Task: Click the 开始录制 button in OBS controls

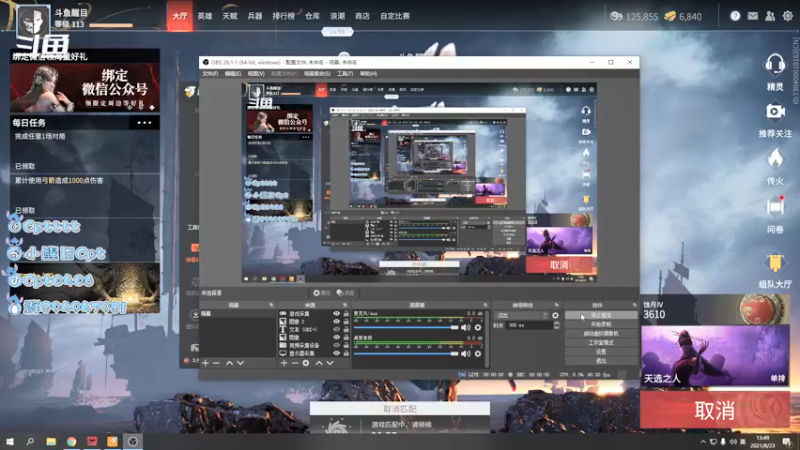Action: (x=601, y=324)
